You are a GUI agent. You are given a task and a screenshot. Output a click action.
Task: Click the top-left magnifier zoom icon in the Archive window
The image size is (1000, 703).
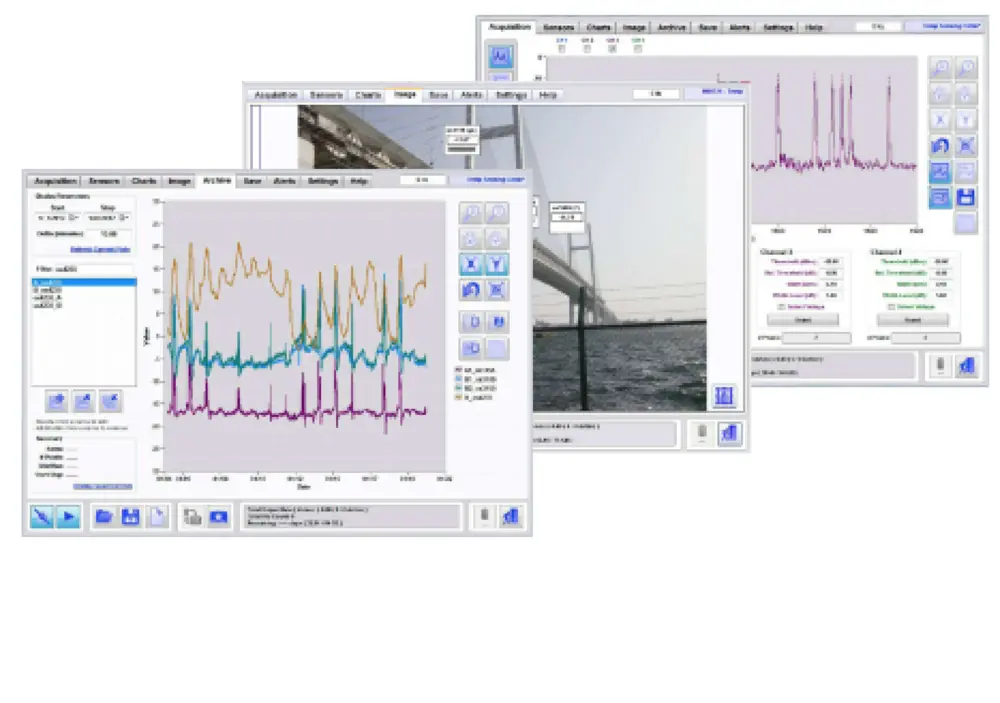tap(470, 212)
